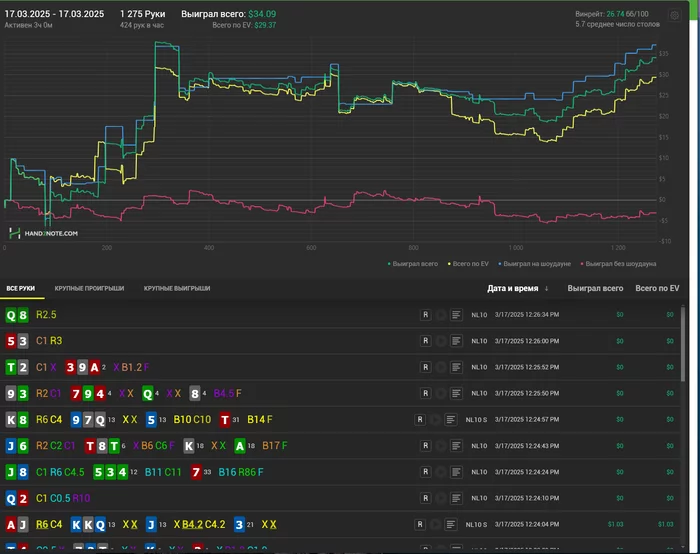This screenshot has width=700, height=554.
Task: Sort hands by 'Выиграл всего' column
Action: pyautogui.click(x=594, y=288)
